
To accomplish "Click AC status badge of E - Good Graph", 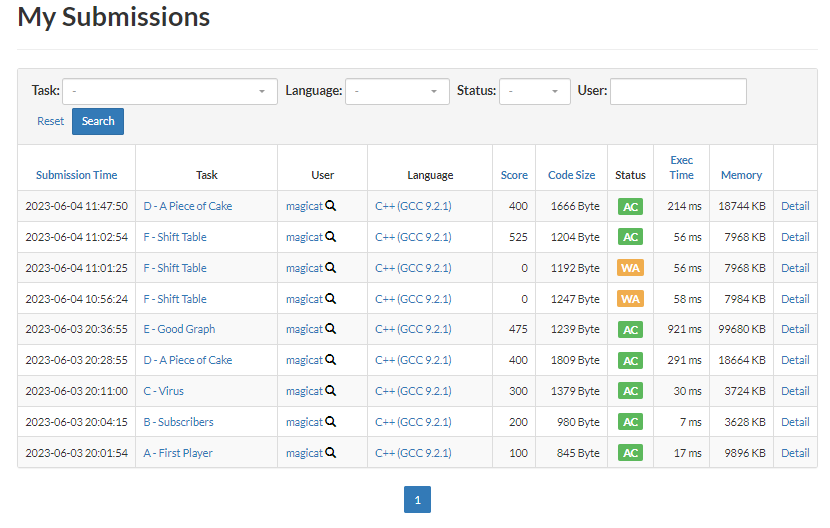I will point(630,329).
